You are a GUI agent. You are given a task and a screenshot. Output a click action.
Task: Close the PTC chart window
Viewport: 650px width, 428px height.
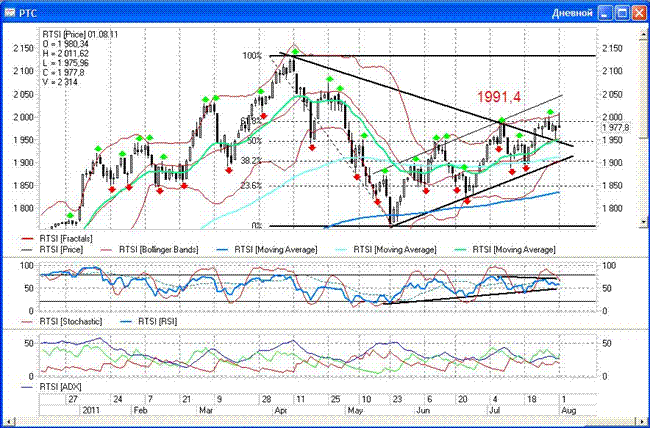tap(638, 14)
